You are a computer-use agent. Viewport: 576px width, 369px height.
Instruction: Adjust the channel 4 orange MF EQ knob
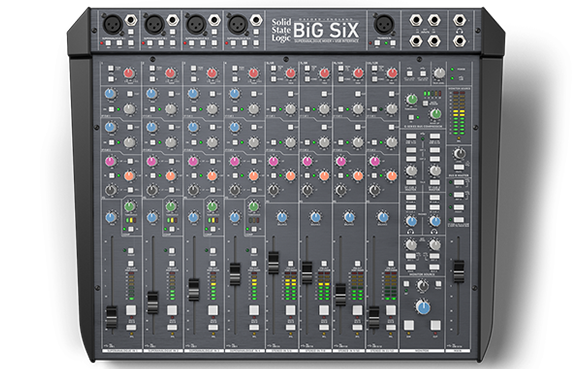tap(253, 176)
